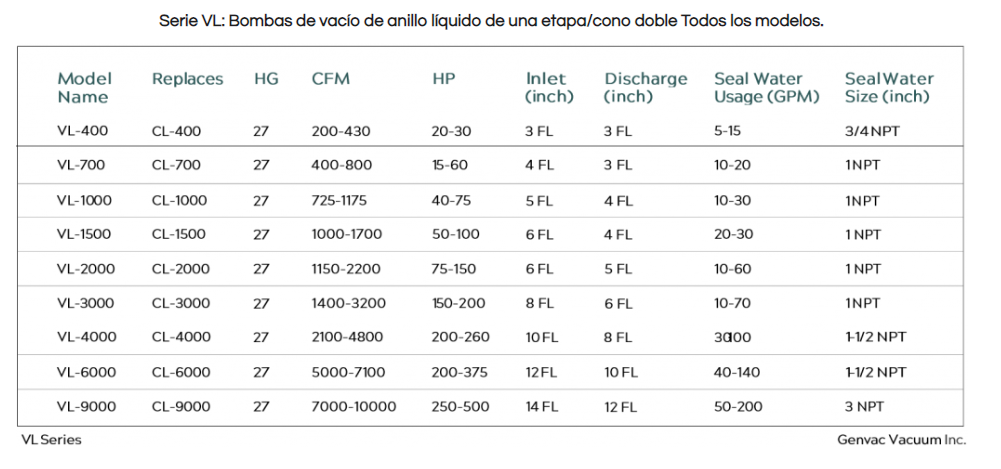Screen dimensions: 1001x469
Task: Click the CL-3000 replaces cell
Action: point(183,304)
